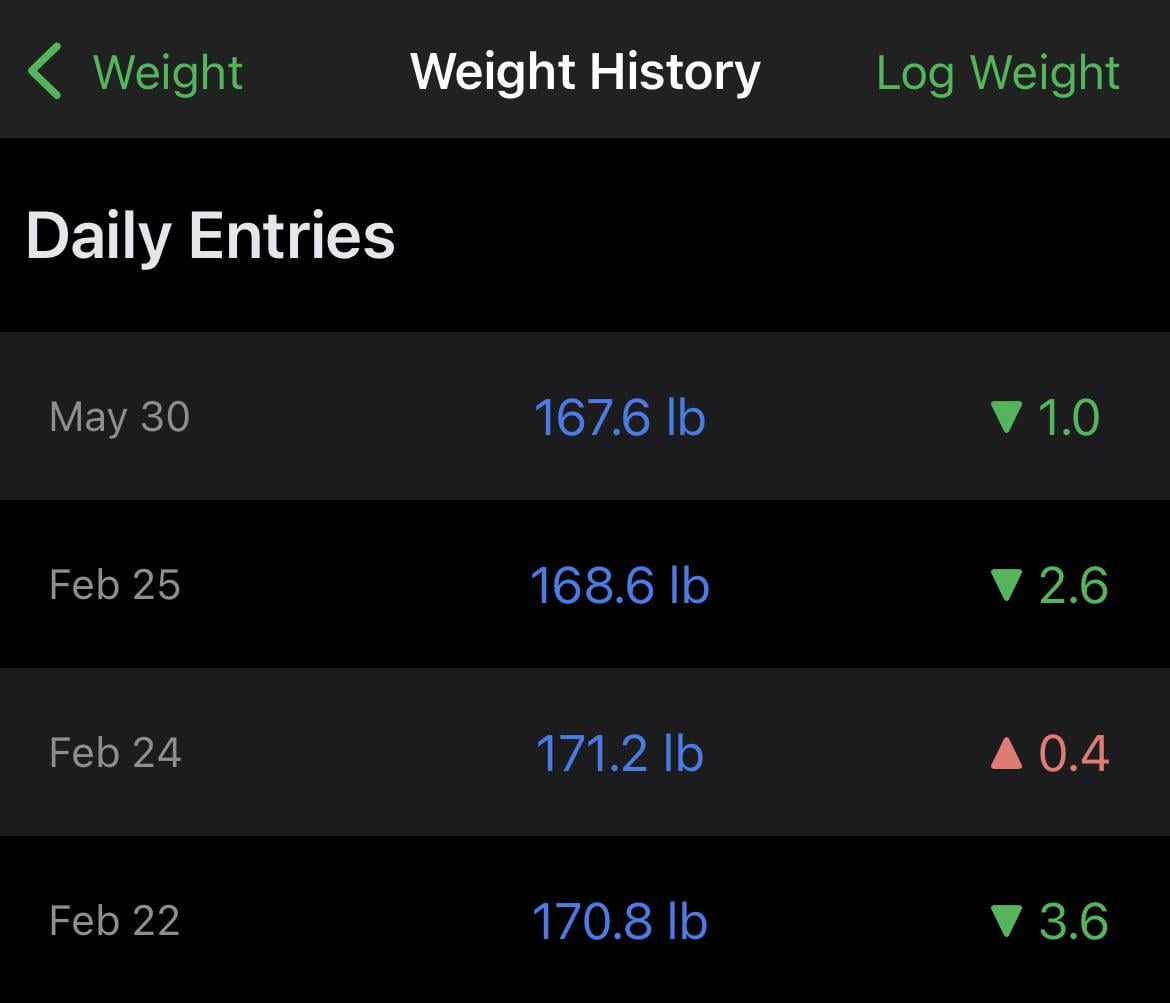The width and height of the screenshot is (1170, 1003).
Task: Tap the Weight History title
Action: 585,73
